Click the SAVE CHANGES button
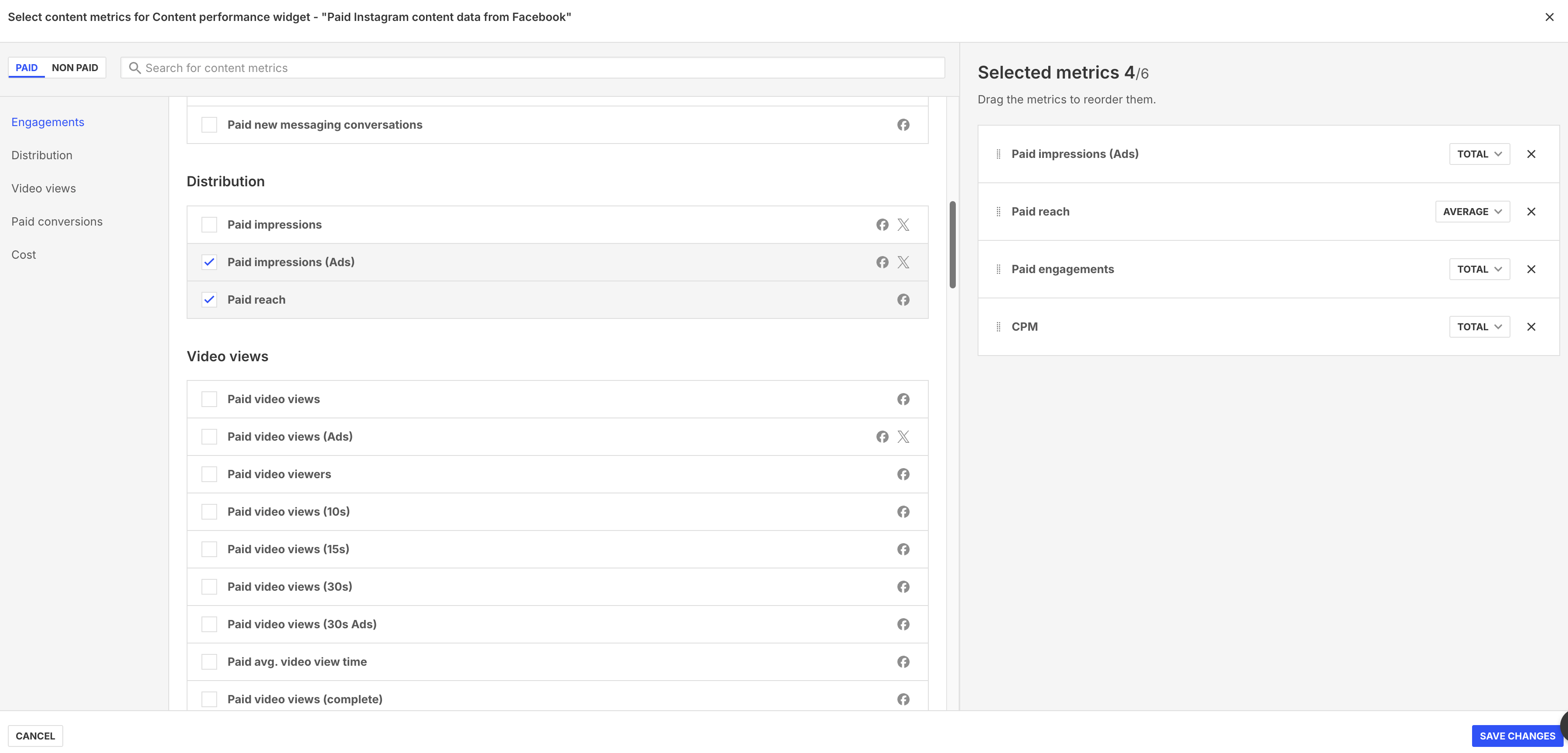Screen dimensions: 1568x753 pyautogui.click(x=1517, y=736)
